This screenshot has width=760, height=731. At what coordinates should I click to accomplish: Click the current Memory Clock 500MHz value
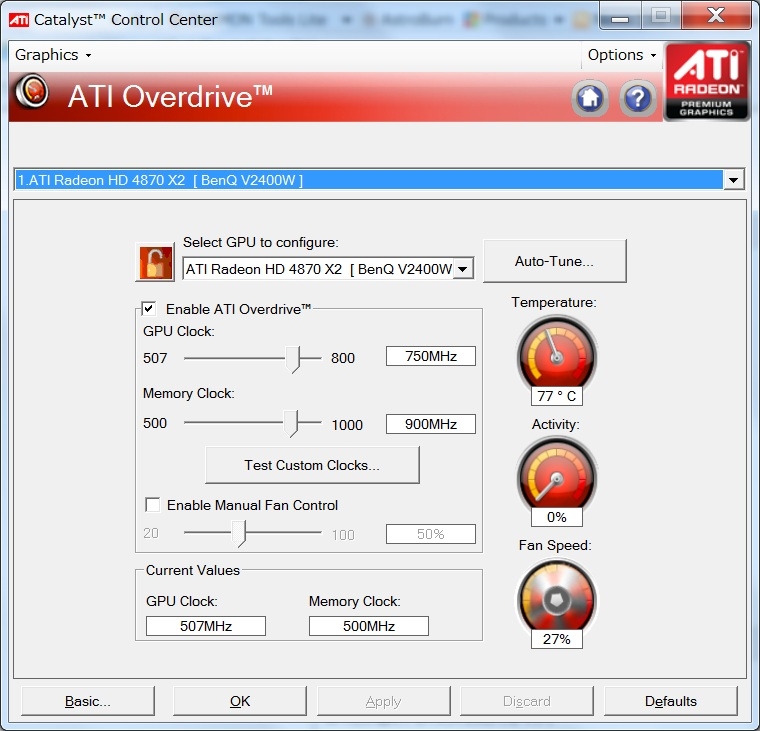point(369,626)
